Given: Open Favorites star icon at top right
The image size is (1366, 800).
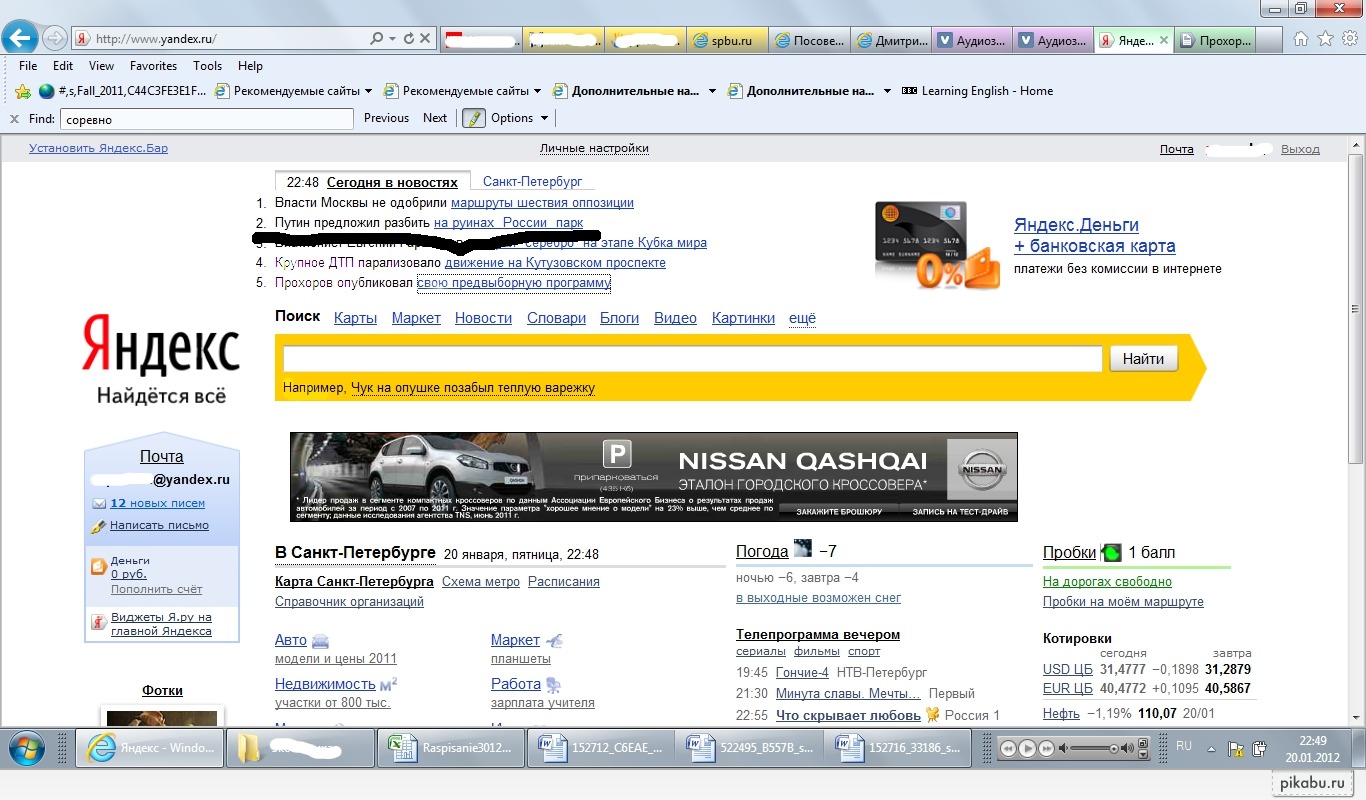Looking at the screenshot, I should [x=1325, y=40].
